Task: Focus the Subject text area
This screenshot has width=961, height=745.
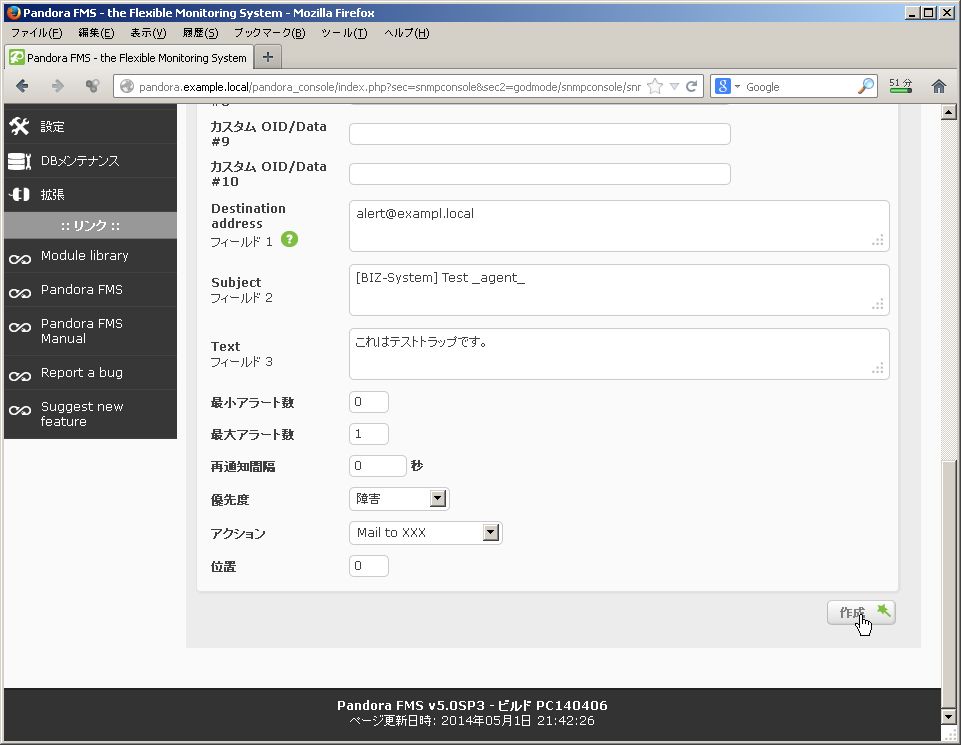Action: click(619, 290)
